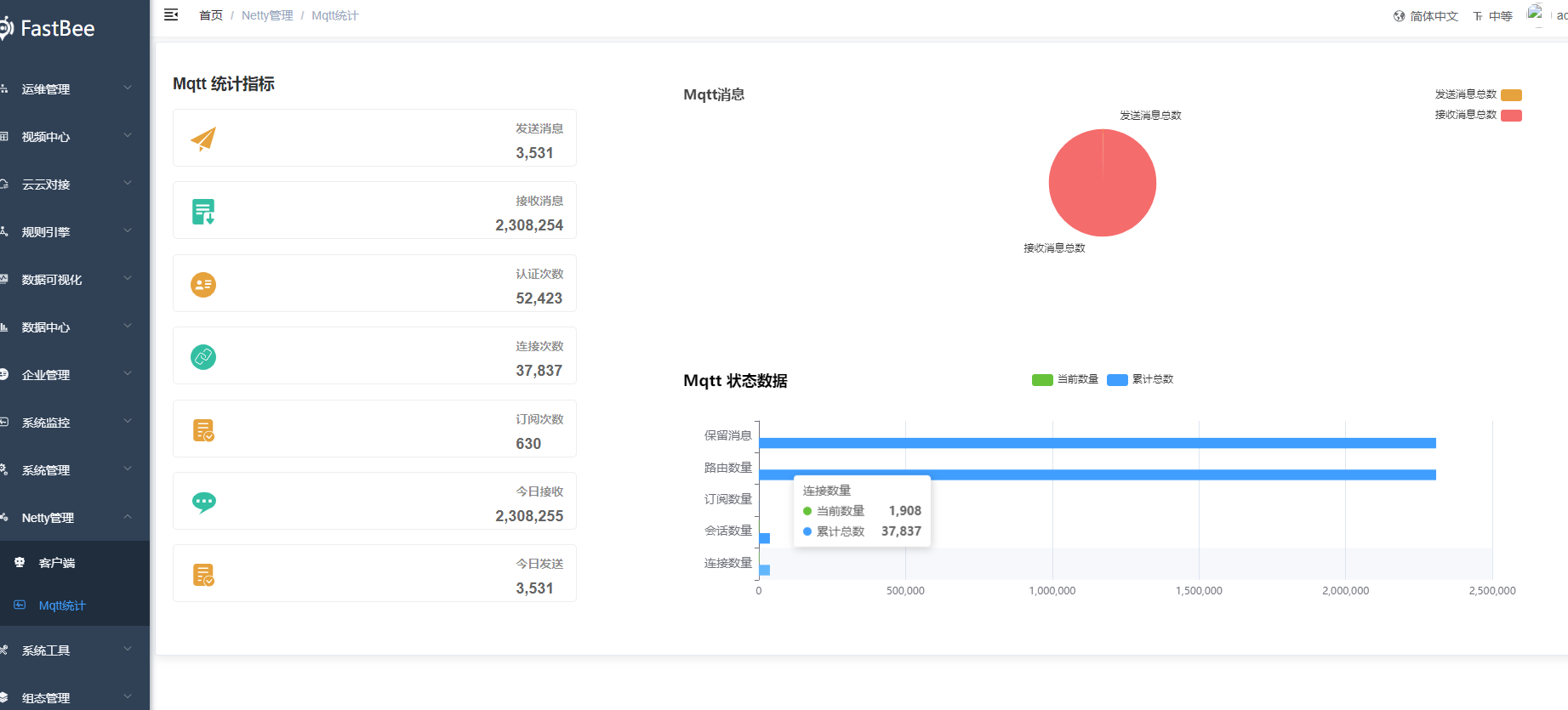Click the 52,423 认证次数 value
The image size is (1568, 710).
(x=539, y=298)
